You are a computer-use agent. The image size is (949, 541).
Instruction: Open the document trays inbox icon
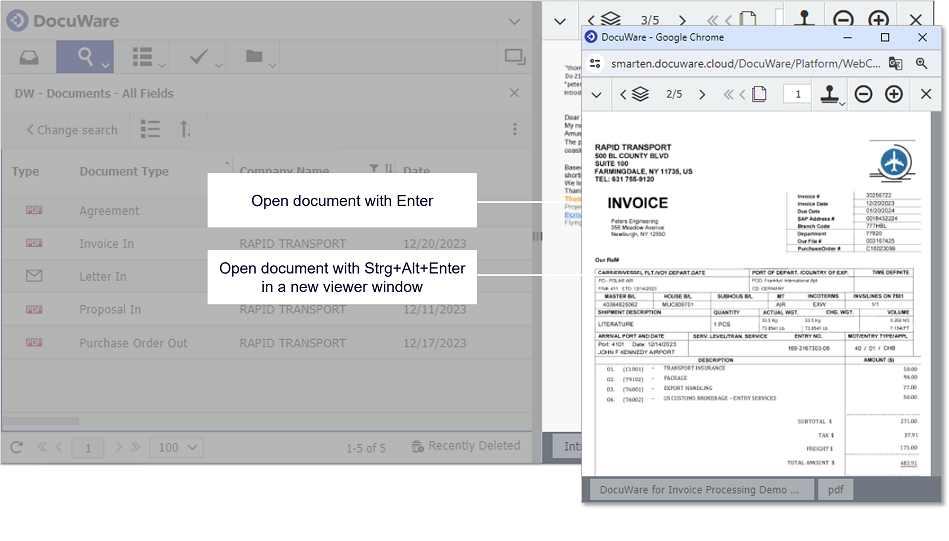point(29,57)
